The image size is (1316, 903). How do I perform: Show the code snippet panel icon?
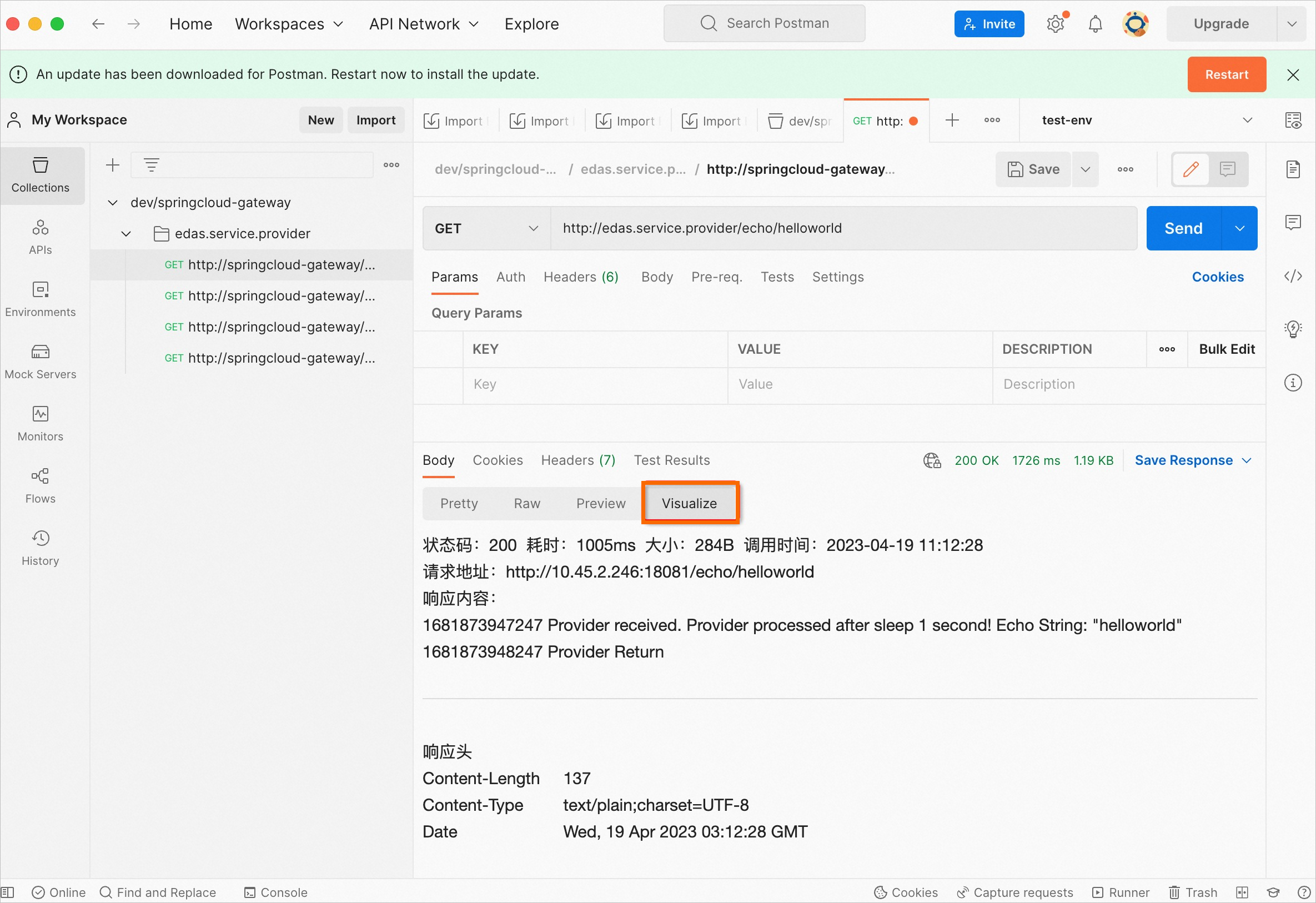(1293, 277)
